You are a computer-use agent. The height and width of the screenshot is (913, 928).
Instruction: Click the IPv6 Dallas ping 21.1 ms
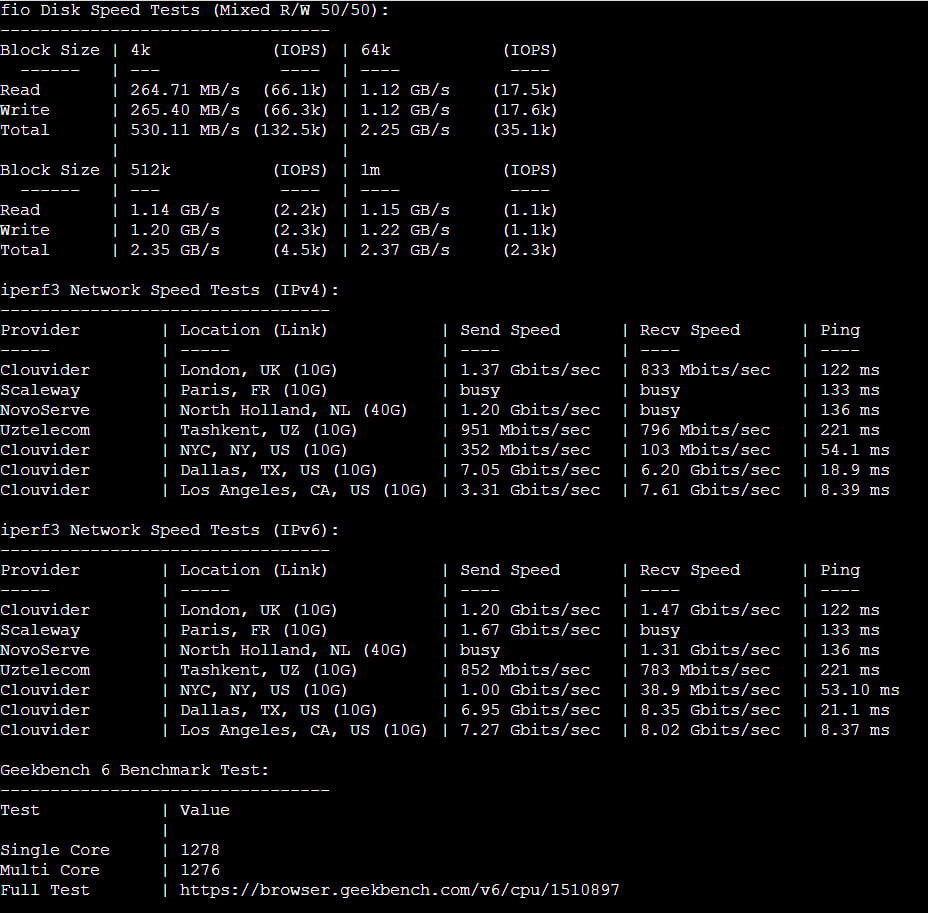tap(855, 711)
